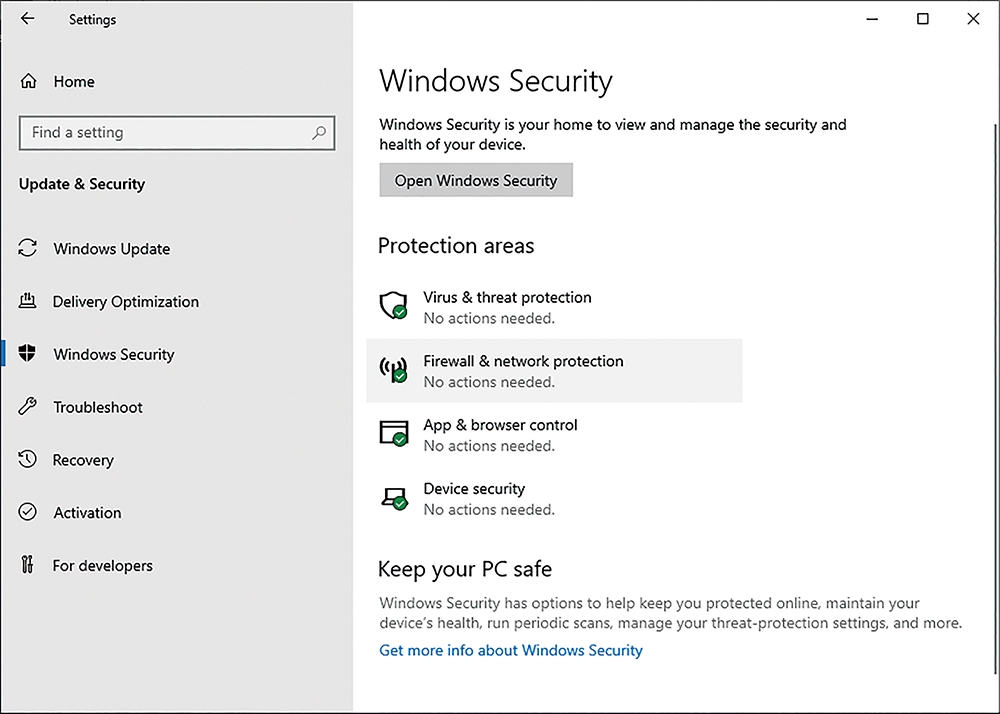Click the Windows Update sync icon
This screenshot has height=714, width=1000.
click(x=27, y=248)
